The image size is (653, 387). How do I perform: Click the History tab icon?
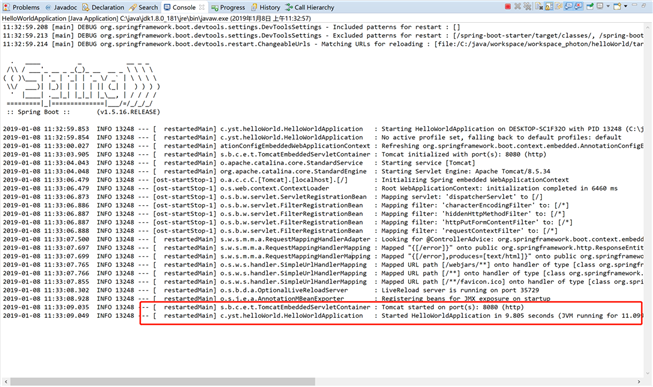(254, 7)
